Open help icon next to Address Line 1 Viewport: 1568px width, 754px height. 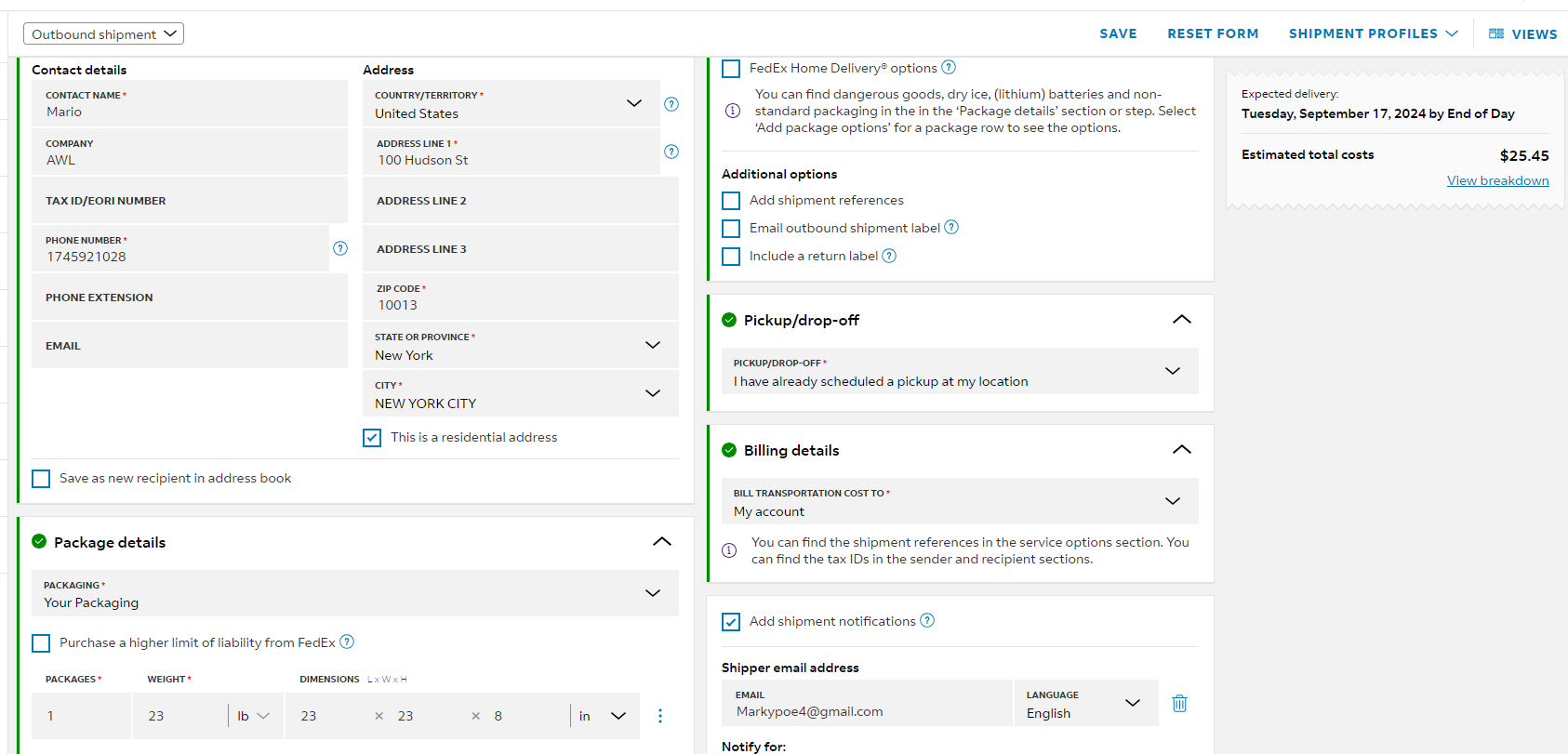pyautogui.click(x=671, y=152)
